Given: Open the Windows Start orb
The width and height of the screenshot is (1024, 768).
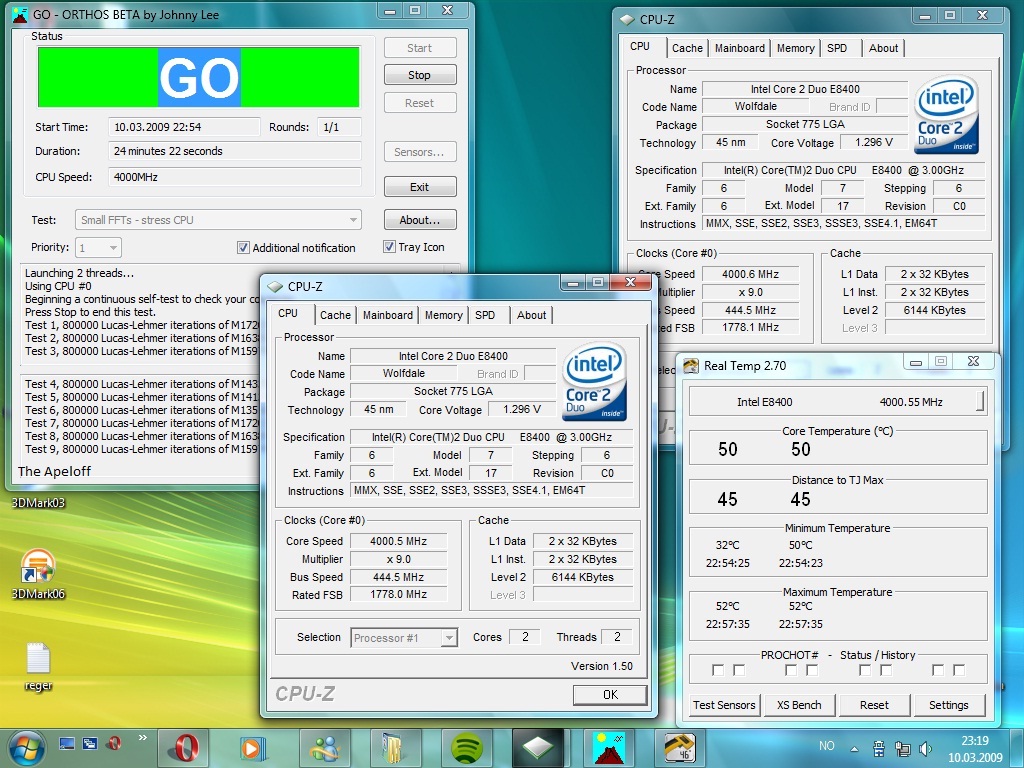Looking at the screenshot, I should [25, 748].
